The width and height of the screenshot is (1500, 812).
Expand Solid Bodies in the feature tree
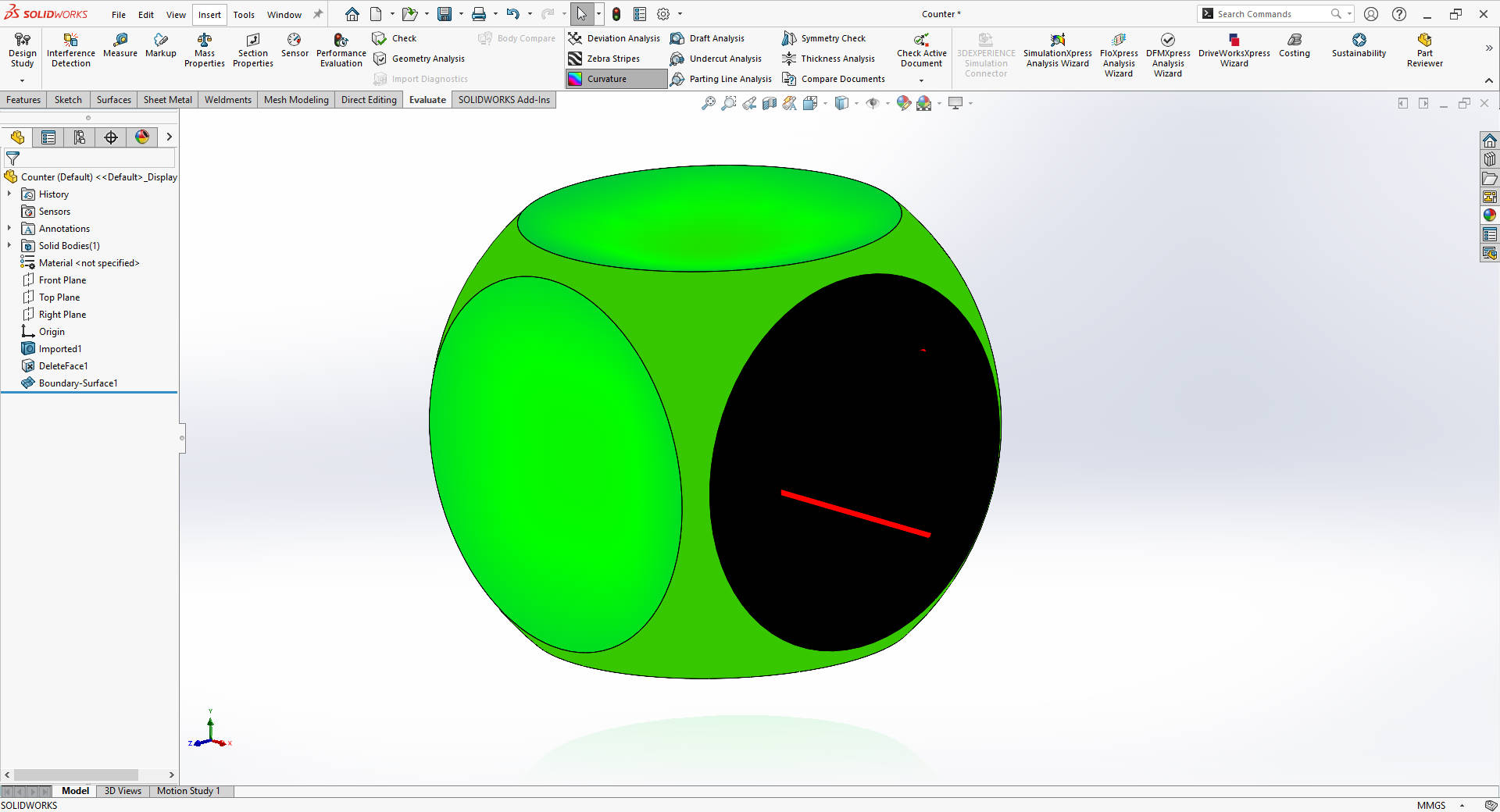tap(9, 245)
